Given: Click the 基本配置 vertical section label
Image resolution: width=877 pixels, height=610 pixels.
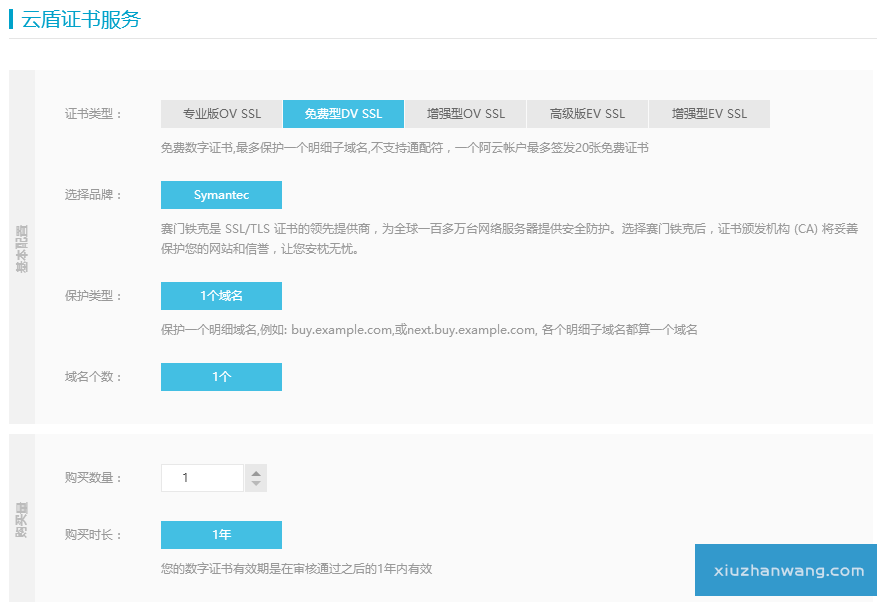Looking at the screenshot, I should coord(22,247).
